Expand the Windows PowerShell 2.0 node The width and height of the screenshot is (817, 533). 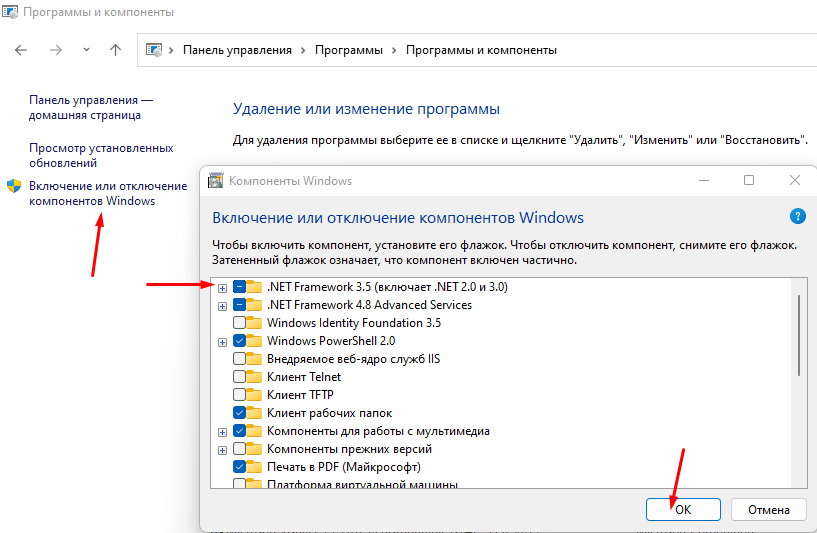(x=222, y=342)
